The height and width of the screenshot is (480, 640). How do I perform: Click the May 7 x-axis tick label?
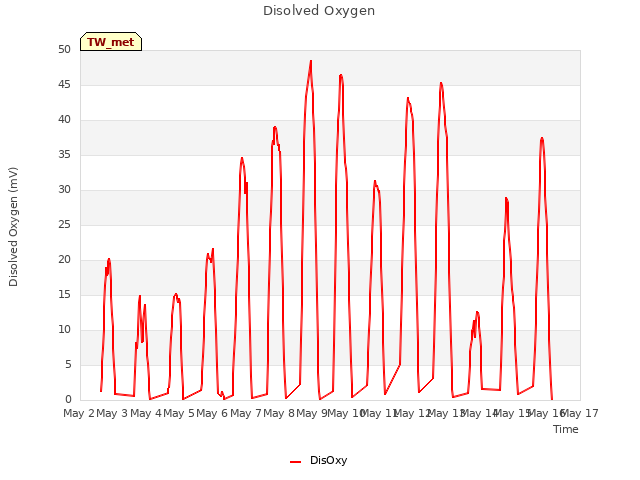(x=245, y=413)
